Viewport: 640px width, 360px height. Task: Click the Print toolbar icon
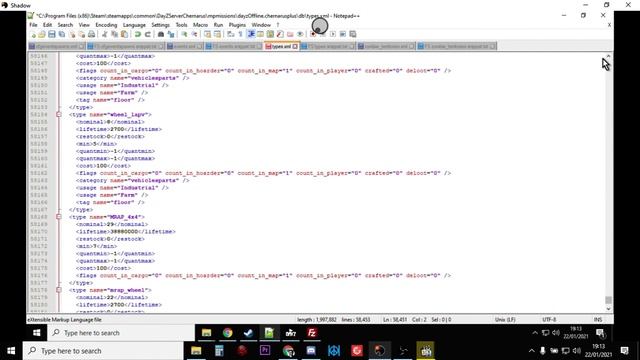[x=91, y=34]
